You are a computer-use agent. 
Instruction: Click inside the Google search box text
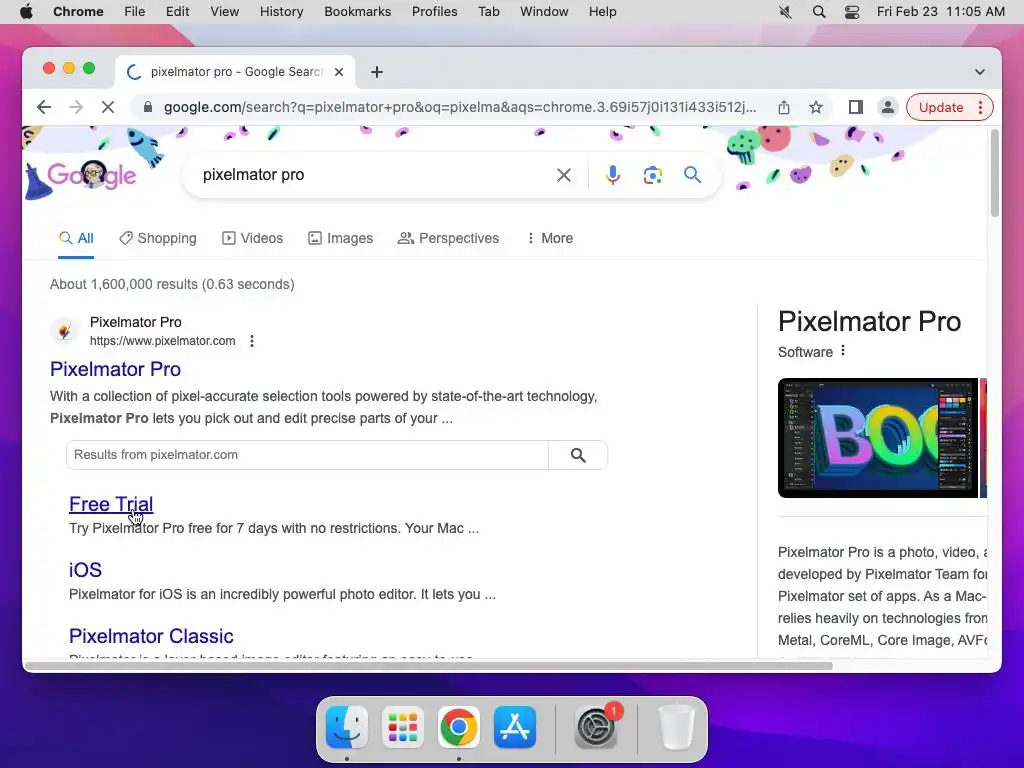253,175
